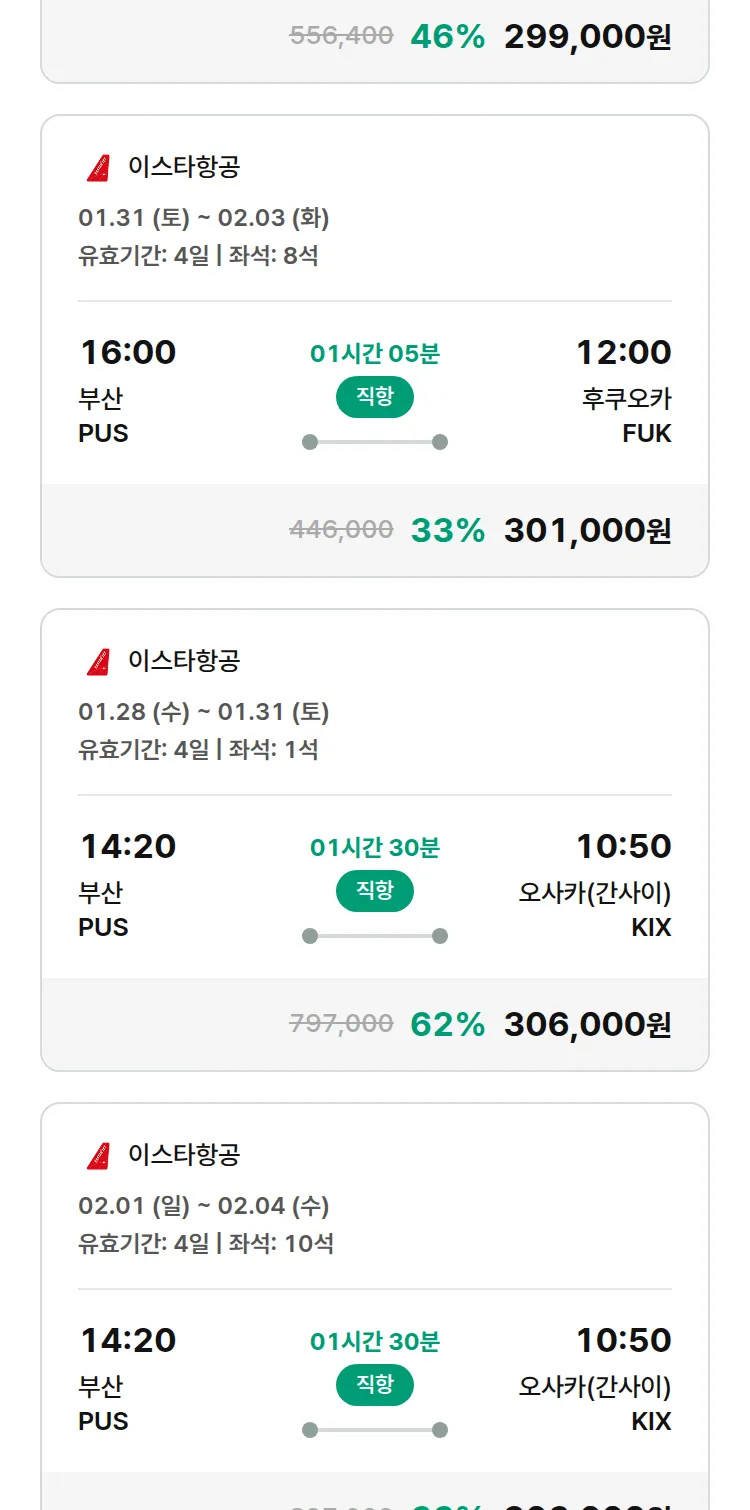This screenshot has height=1510, width=750.
Task: Click the 46% discount label
Action: [x=447, y=37]
